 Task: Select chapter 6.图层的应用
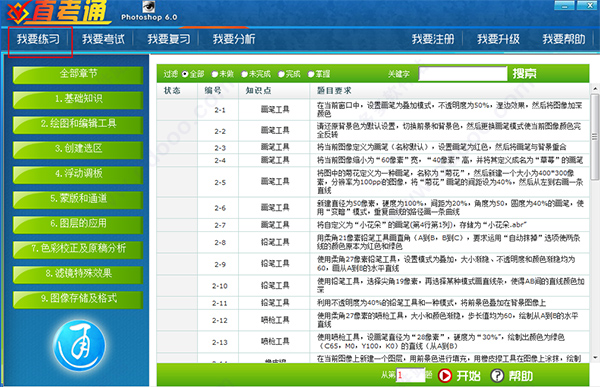[x=78, y=224]
